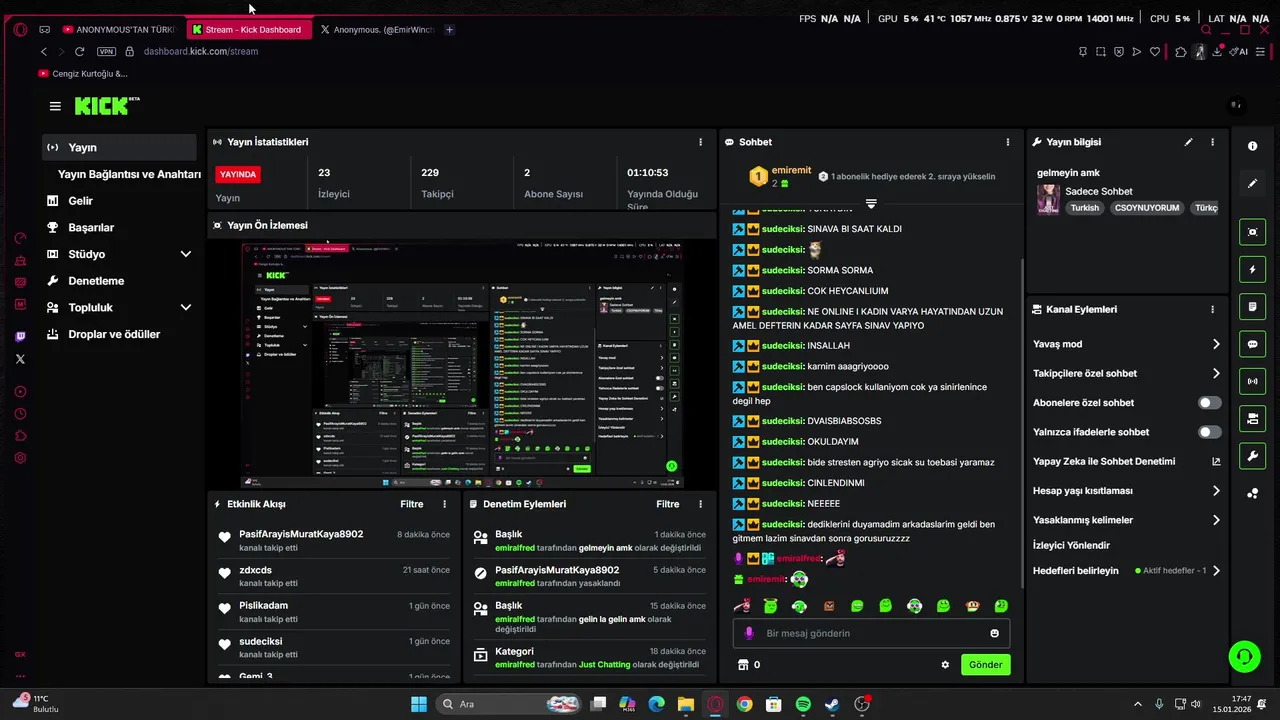Click the dashboard.kick.com/stream address bar
The height and width of the screenshot is (720, 1280).
click(200, 52)
